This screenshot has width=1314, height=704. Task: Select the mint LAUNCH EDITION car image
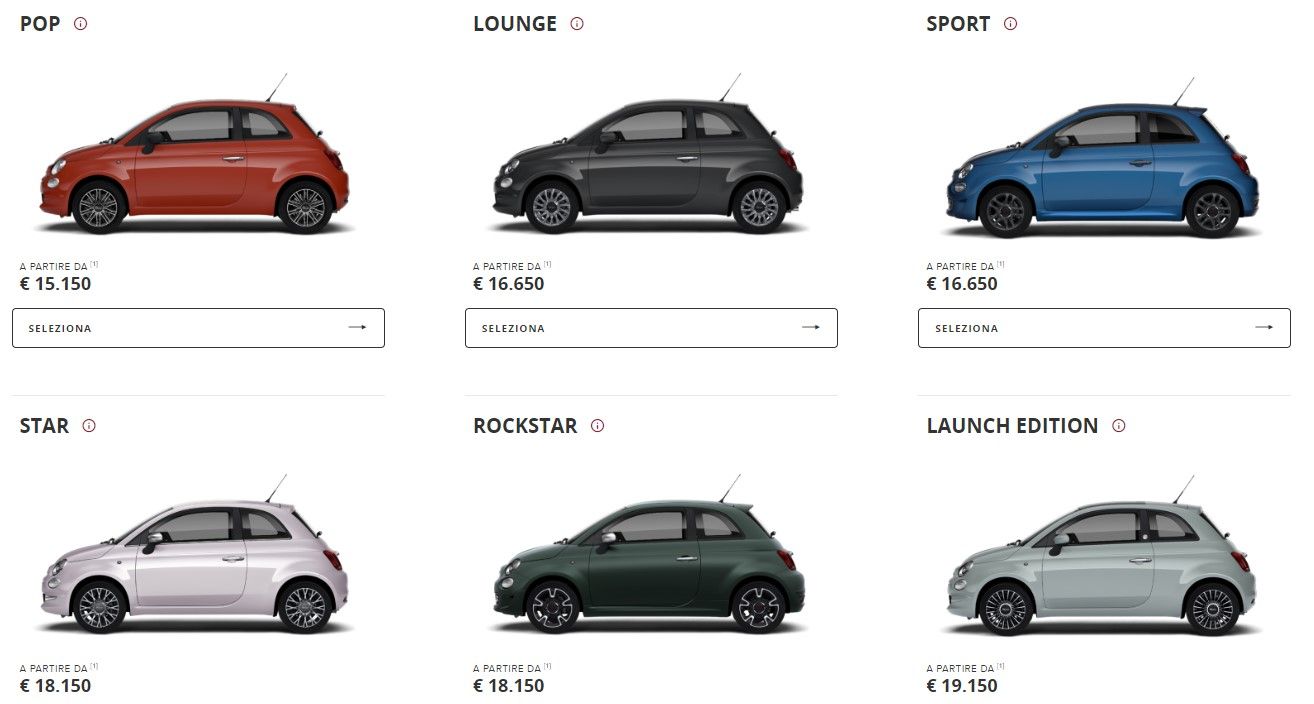coord(1102,557)
